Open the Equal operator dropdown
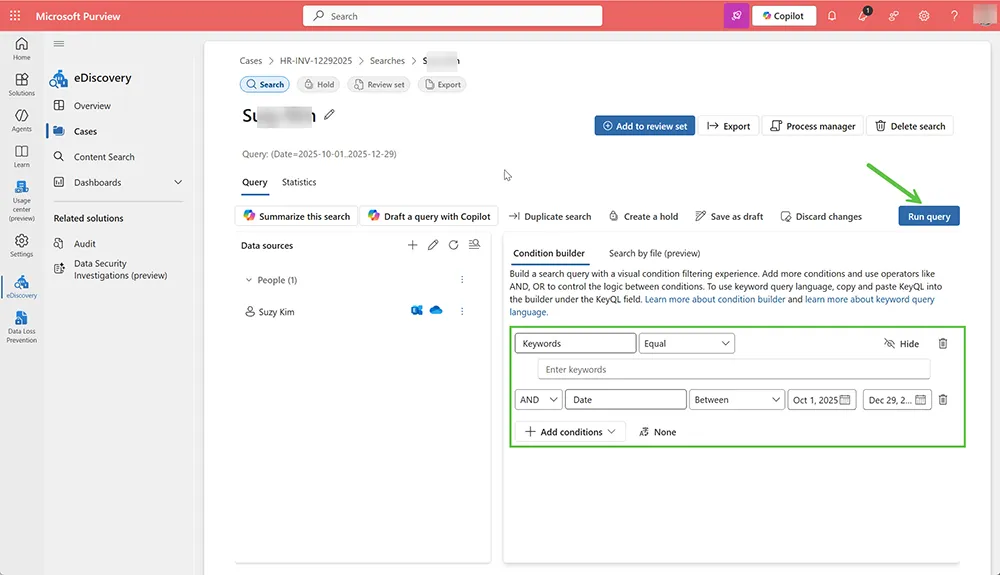This screenshot has width=1000, height=575. point(686,344)
